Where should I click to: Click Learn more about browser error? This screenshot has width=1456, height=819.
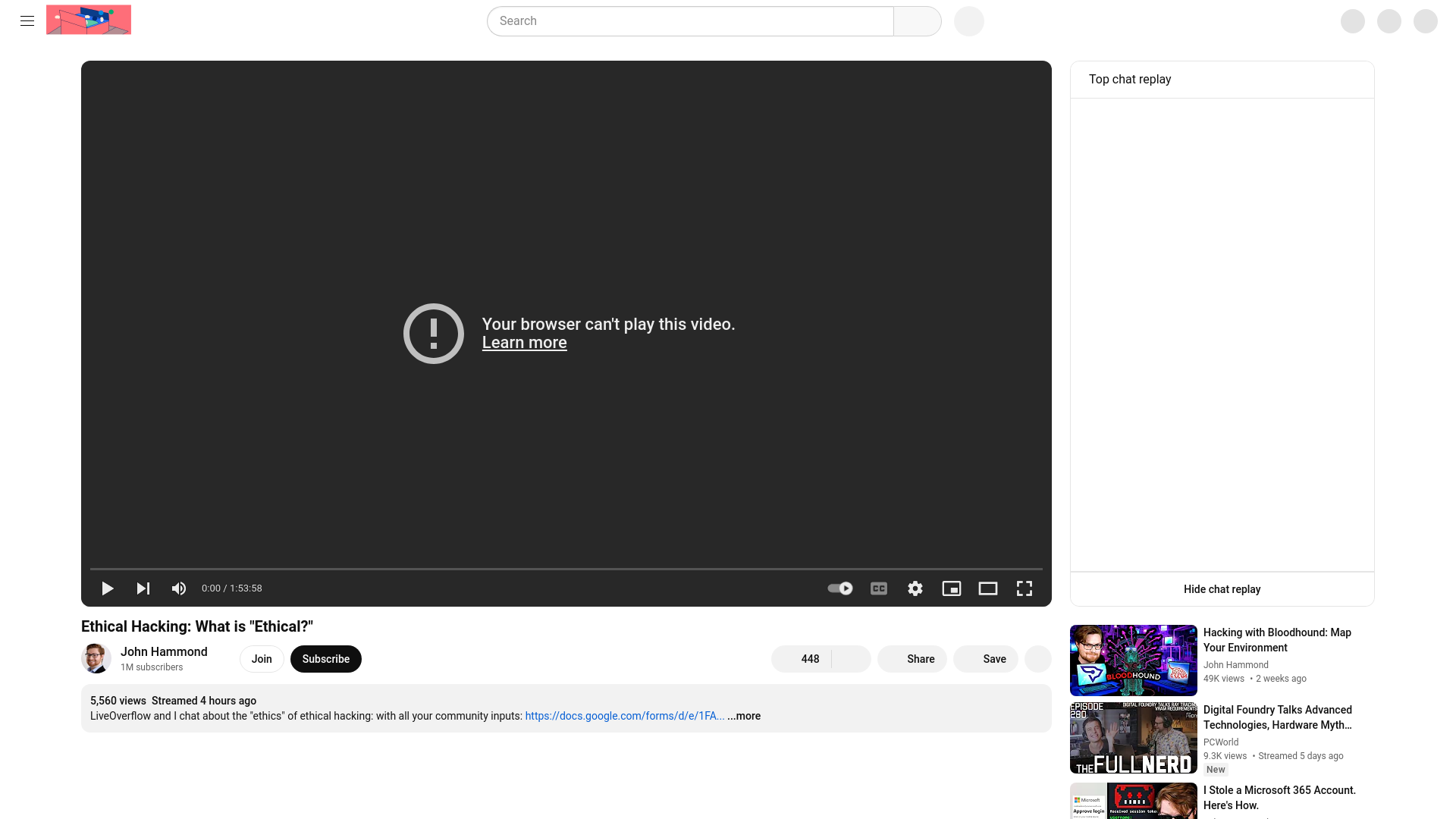coord(524,343)
